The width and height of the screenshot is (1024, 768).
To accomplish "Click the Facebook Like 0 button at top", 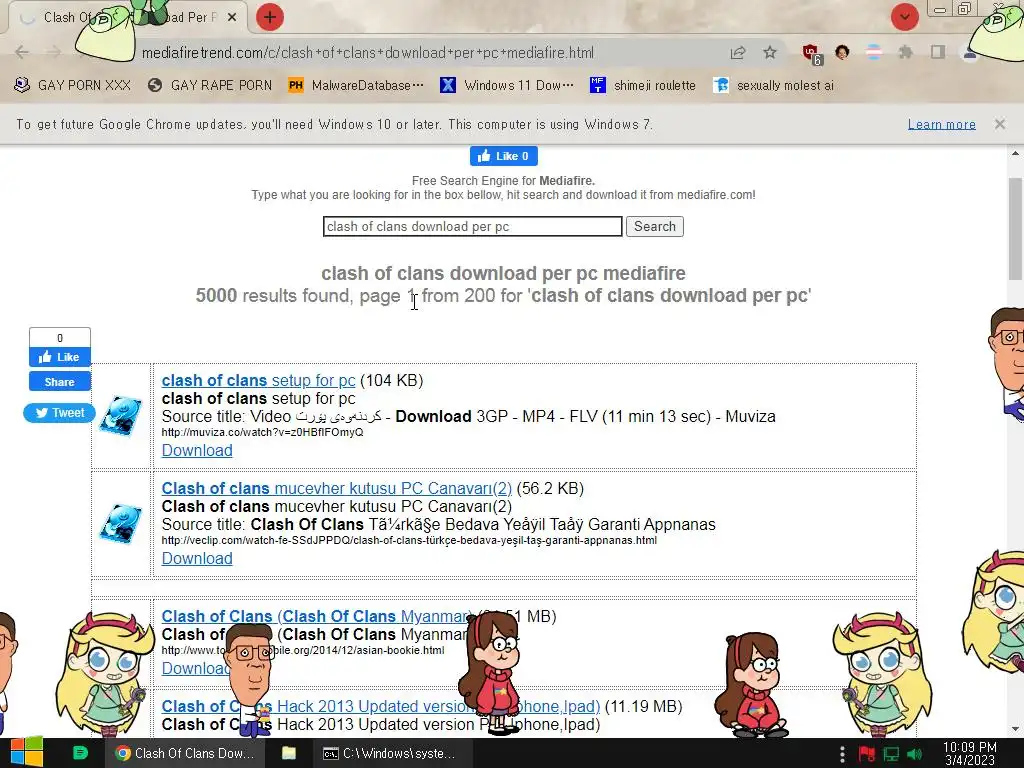I will pyautogui.click(x=504, y=156).
